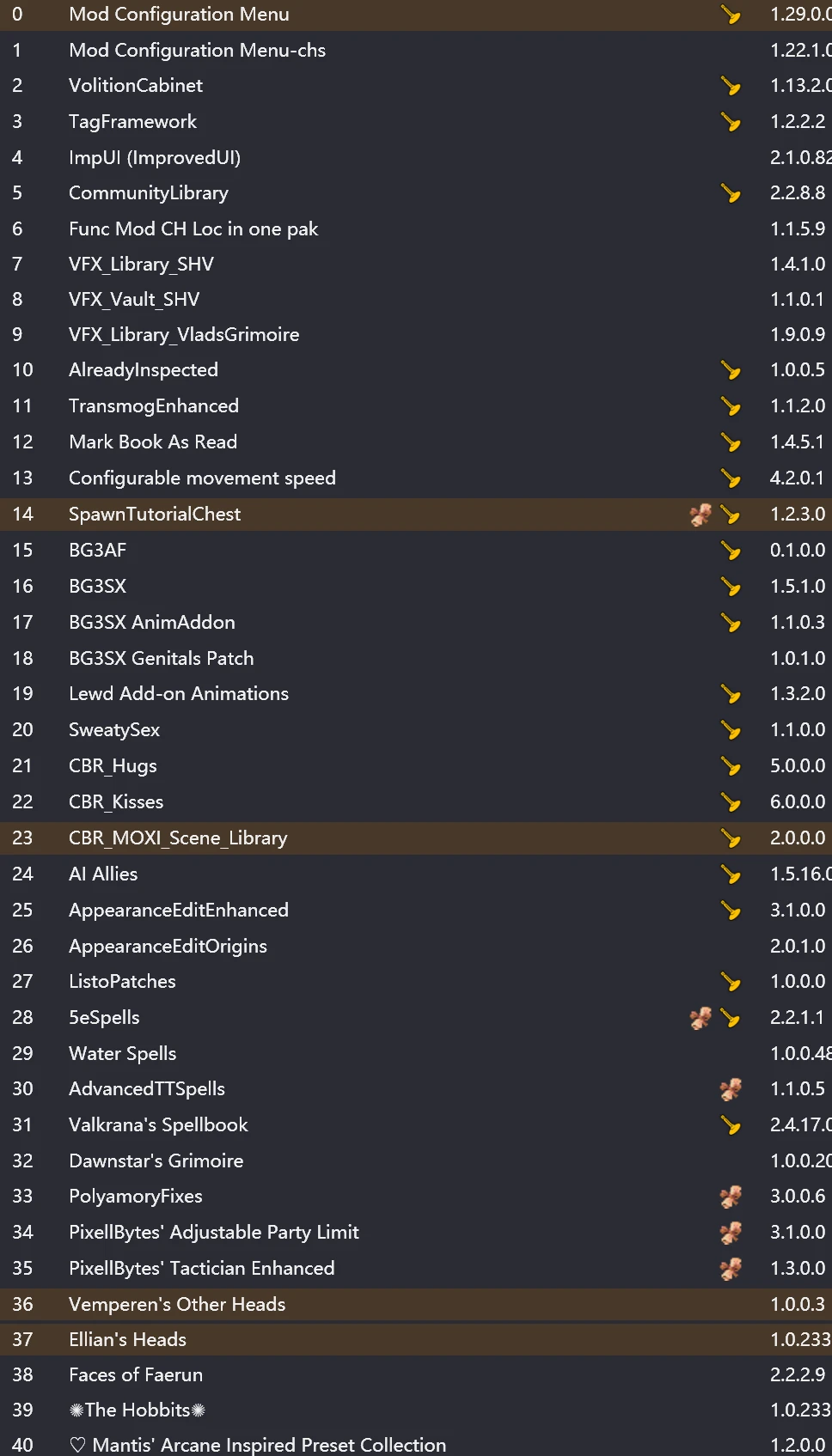Click pinkish-brown icon on the AdvancedTTSpells row
Viewport: 832px width, 1456px height.
731,1089
